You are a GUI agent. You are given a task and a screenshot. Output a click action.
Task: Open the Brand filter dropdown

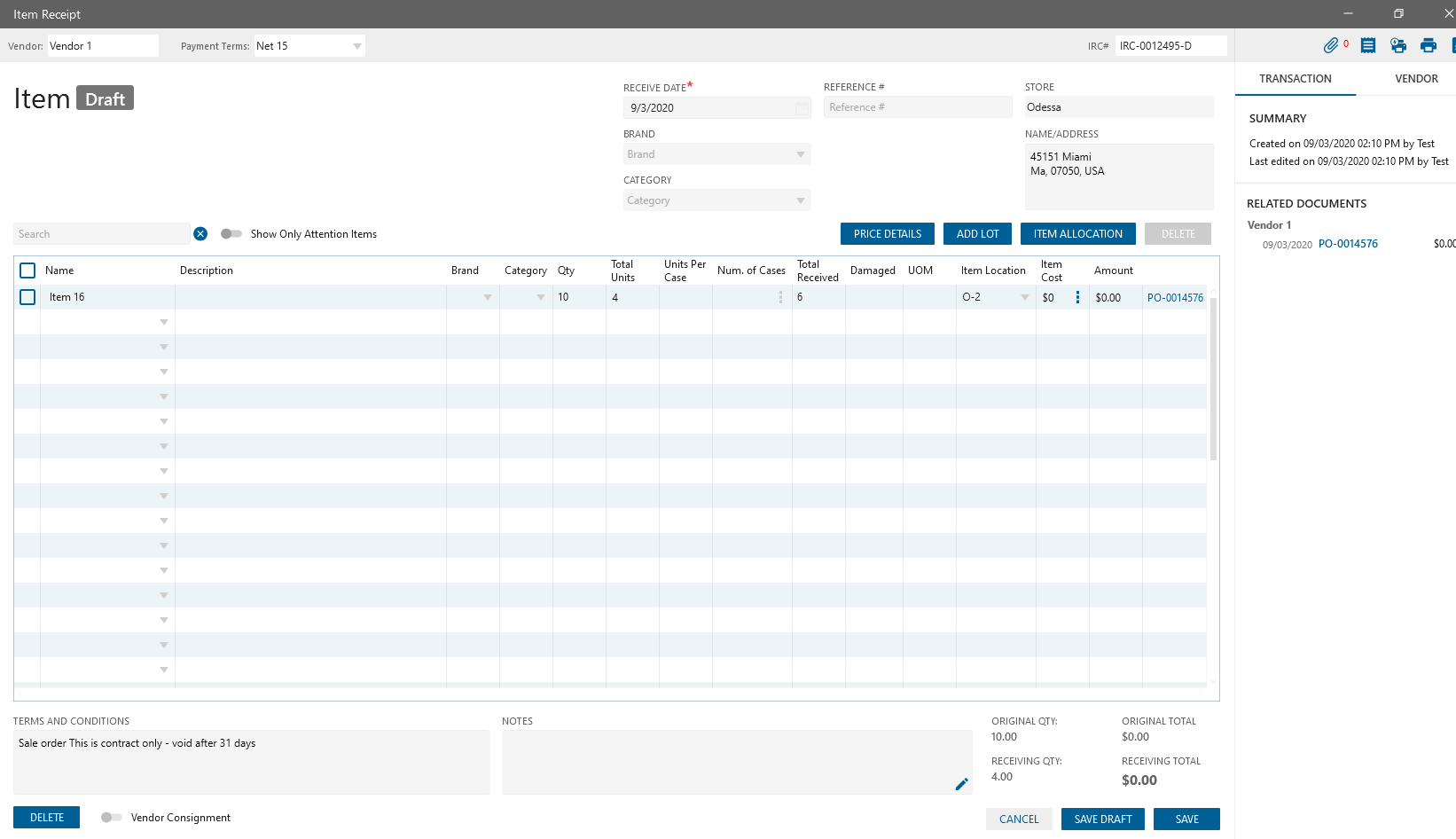point(800,154)
